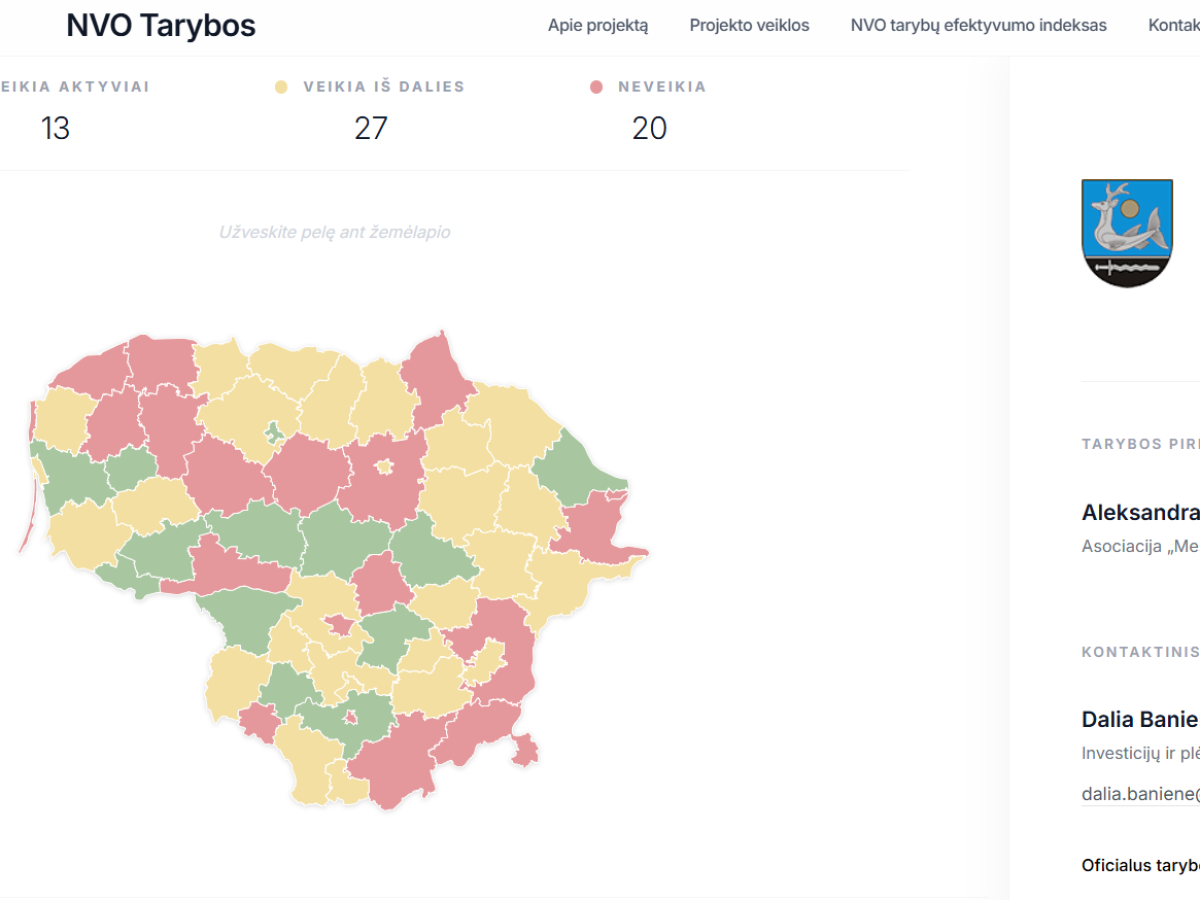Screen dimensions: 1200x900
Task: Open the NVO Tarybos home logo
Action: (161, 26)
